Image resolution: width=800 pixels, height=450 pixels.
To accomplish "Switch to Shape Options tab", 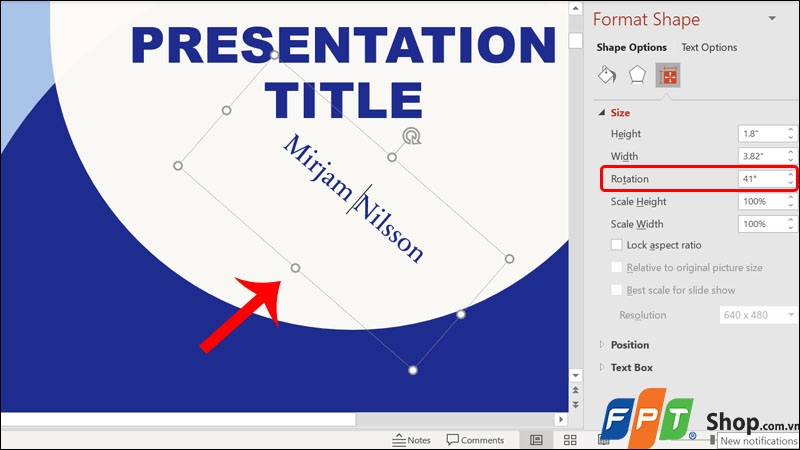I will coord(631,47).
